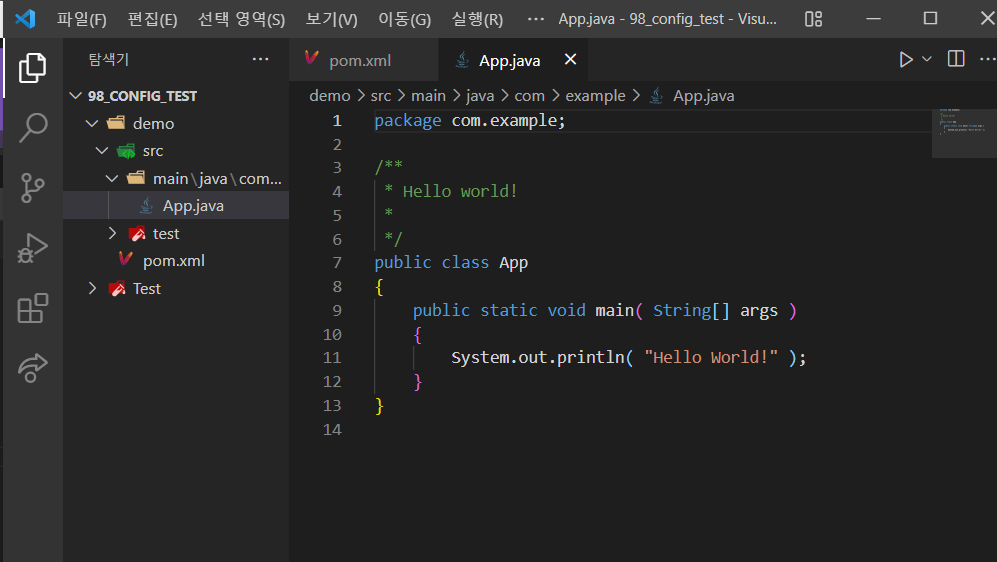Open the run options dropdown arrow
997x562 pixels.
point(926,59)
